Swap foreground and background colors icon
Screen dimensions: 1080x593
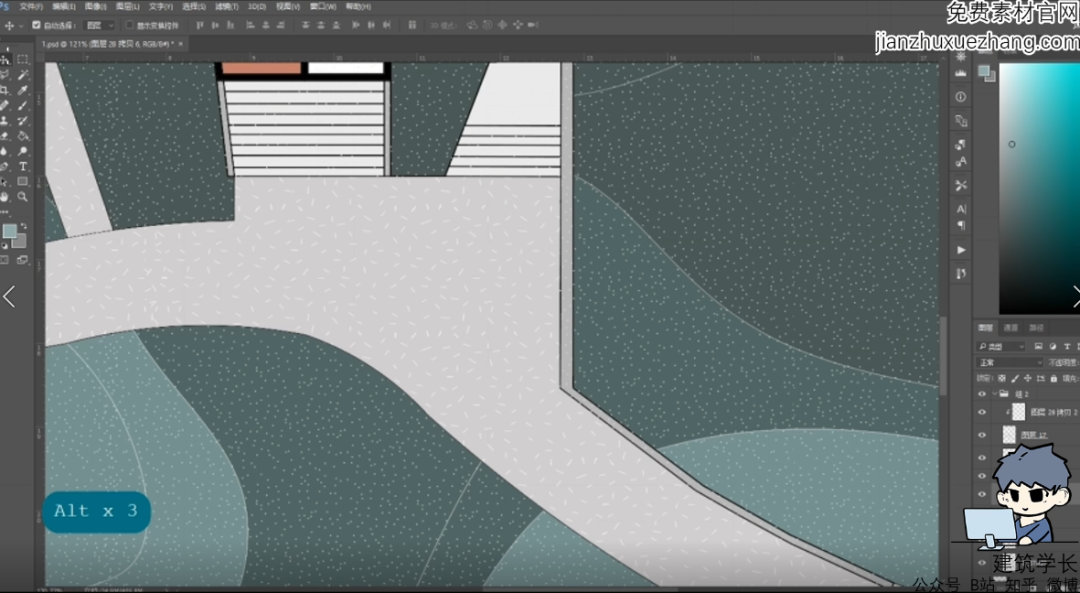point(24,227)
